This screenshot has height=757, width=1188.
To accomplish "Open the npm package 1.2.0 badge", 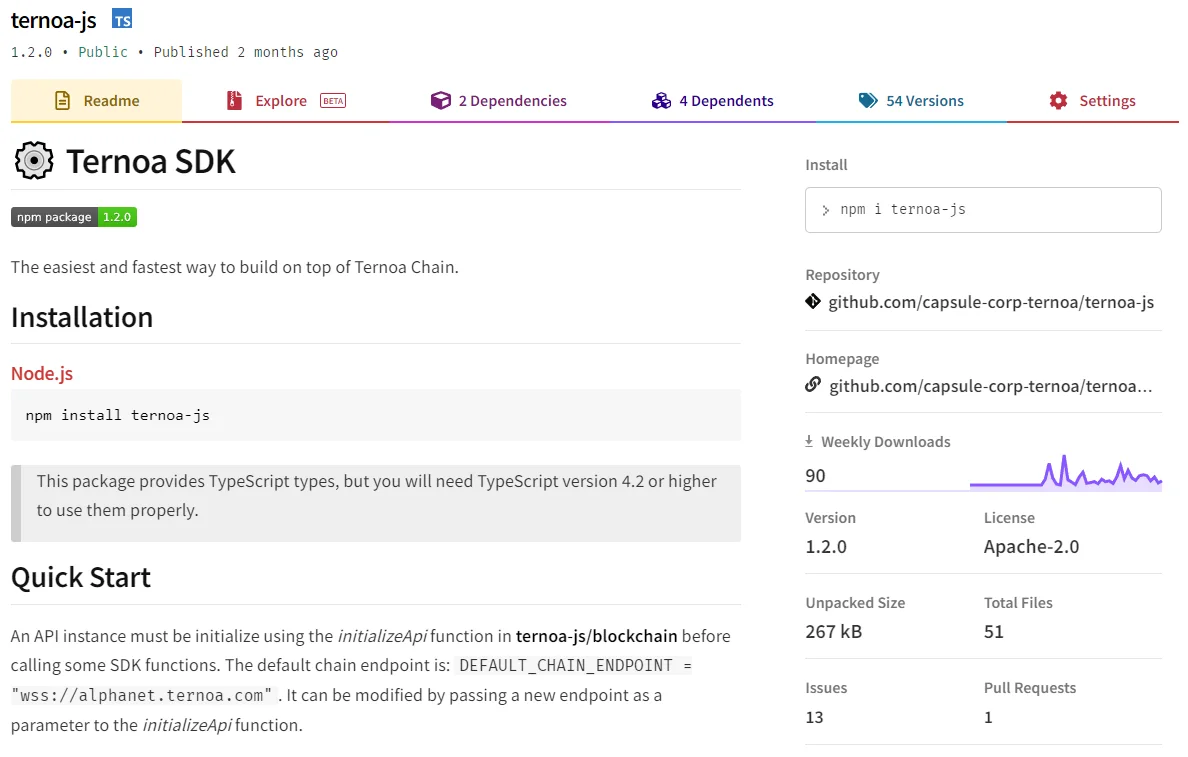I will pyautogui.click(x=73, y=217).
